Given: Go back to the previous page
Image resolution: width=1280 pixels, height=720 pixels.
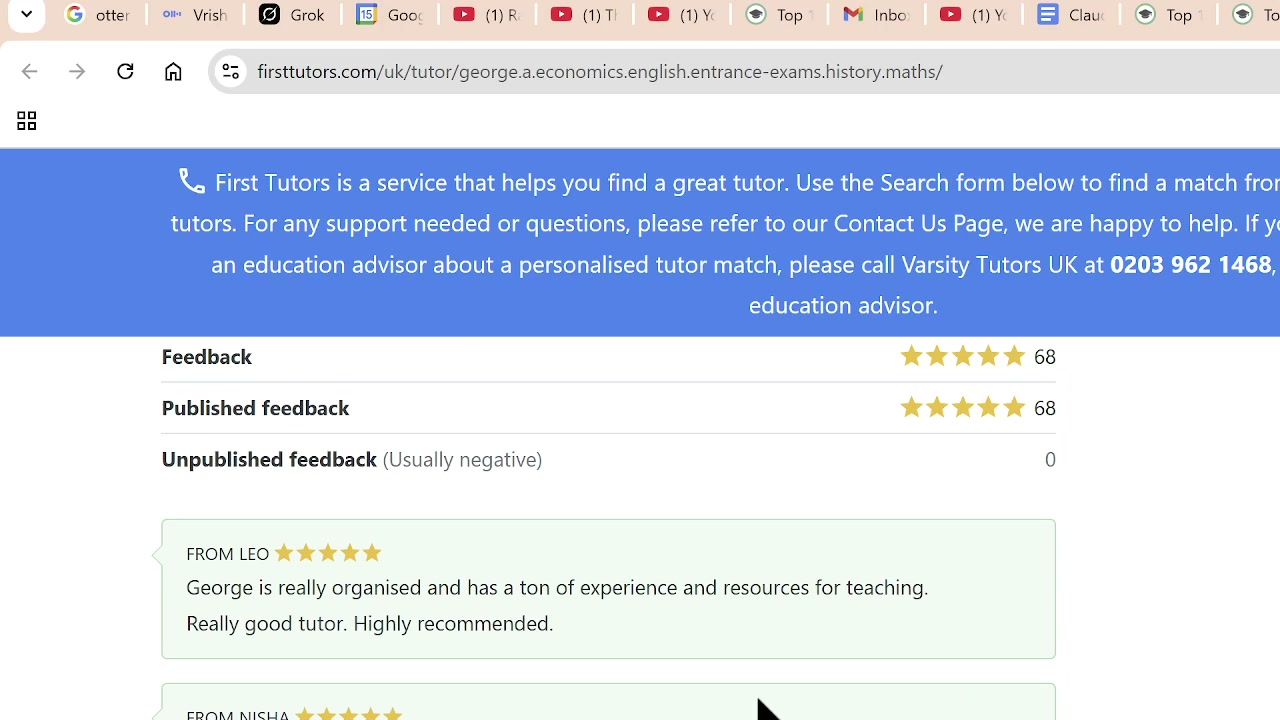Looking at the screenshot, I should coord(29,72).
